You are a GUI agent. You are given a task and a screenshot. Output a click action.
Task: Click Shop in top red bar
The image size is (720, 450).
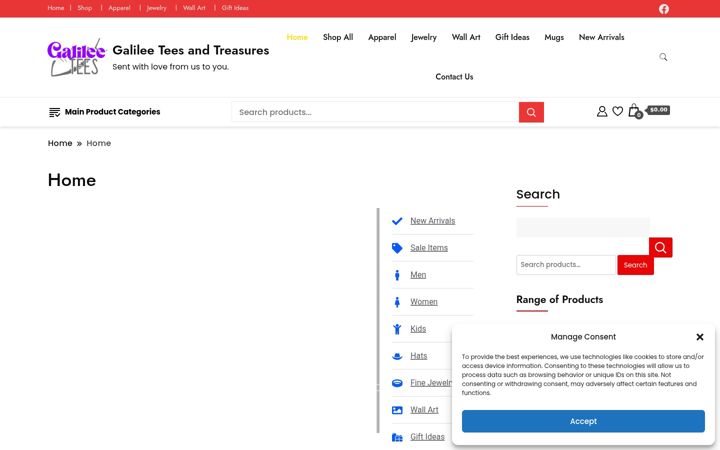click(84, 8)
